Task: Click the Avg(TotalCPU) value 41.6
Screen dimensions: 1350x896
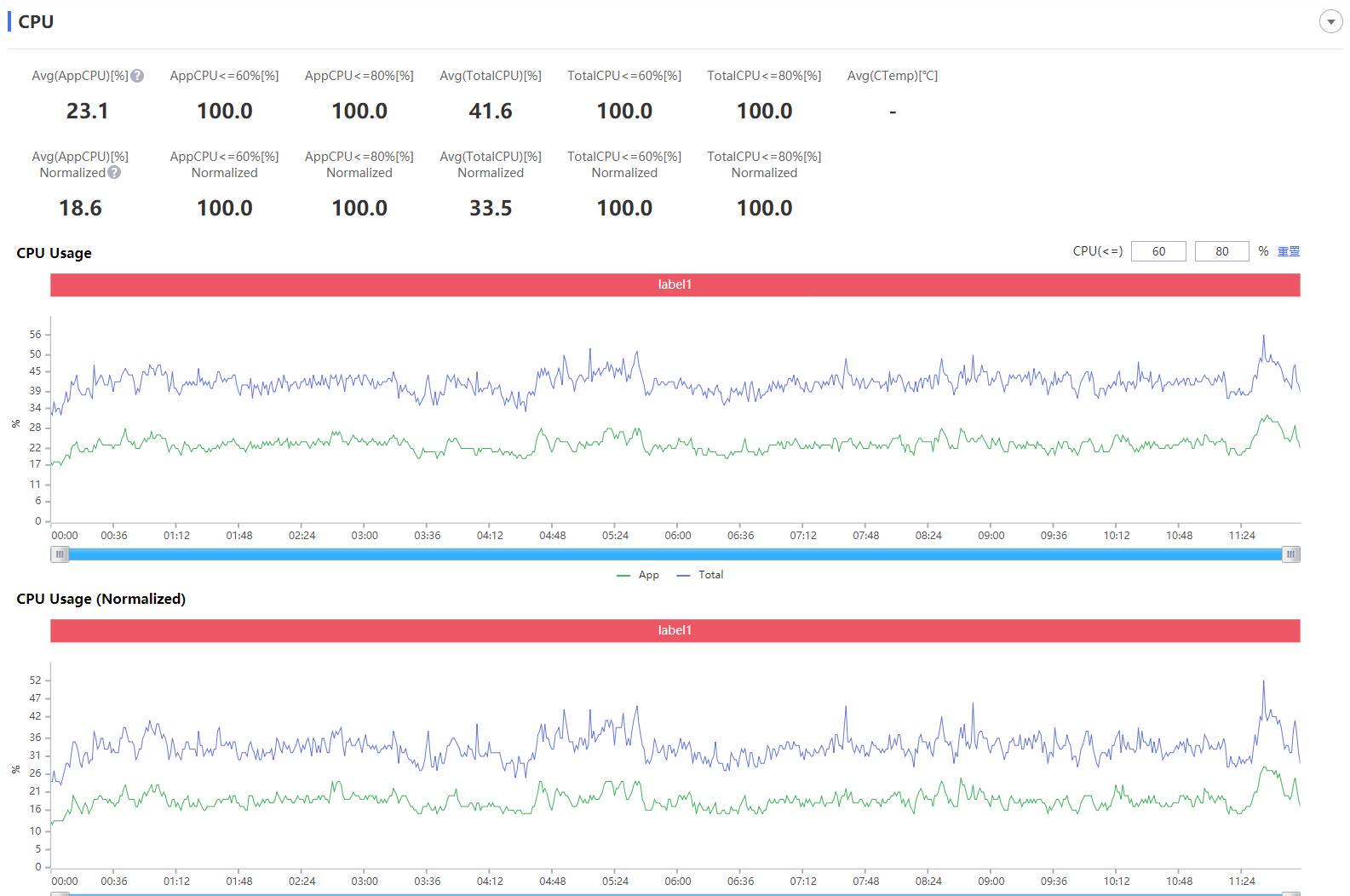Action: (491, 112)
